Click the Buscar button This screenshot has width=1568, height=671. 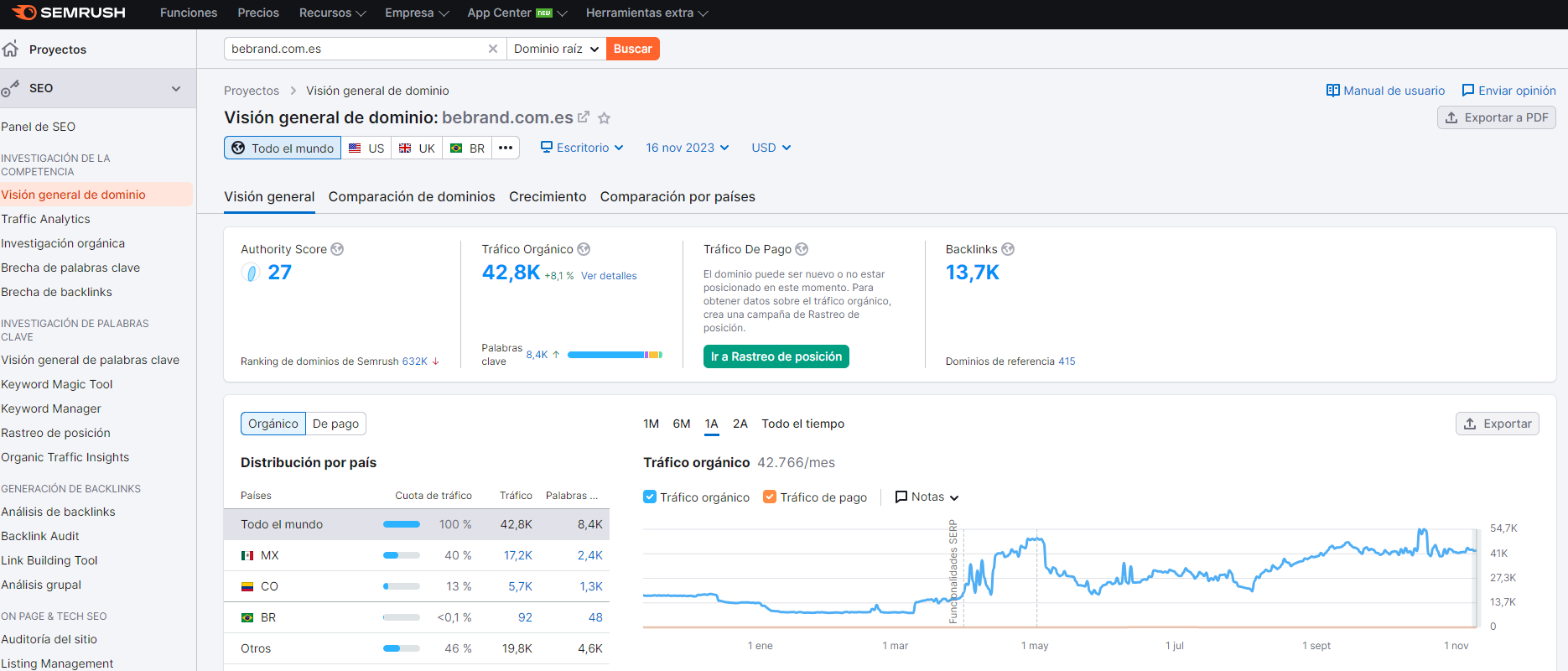632,49
